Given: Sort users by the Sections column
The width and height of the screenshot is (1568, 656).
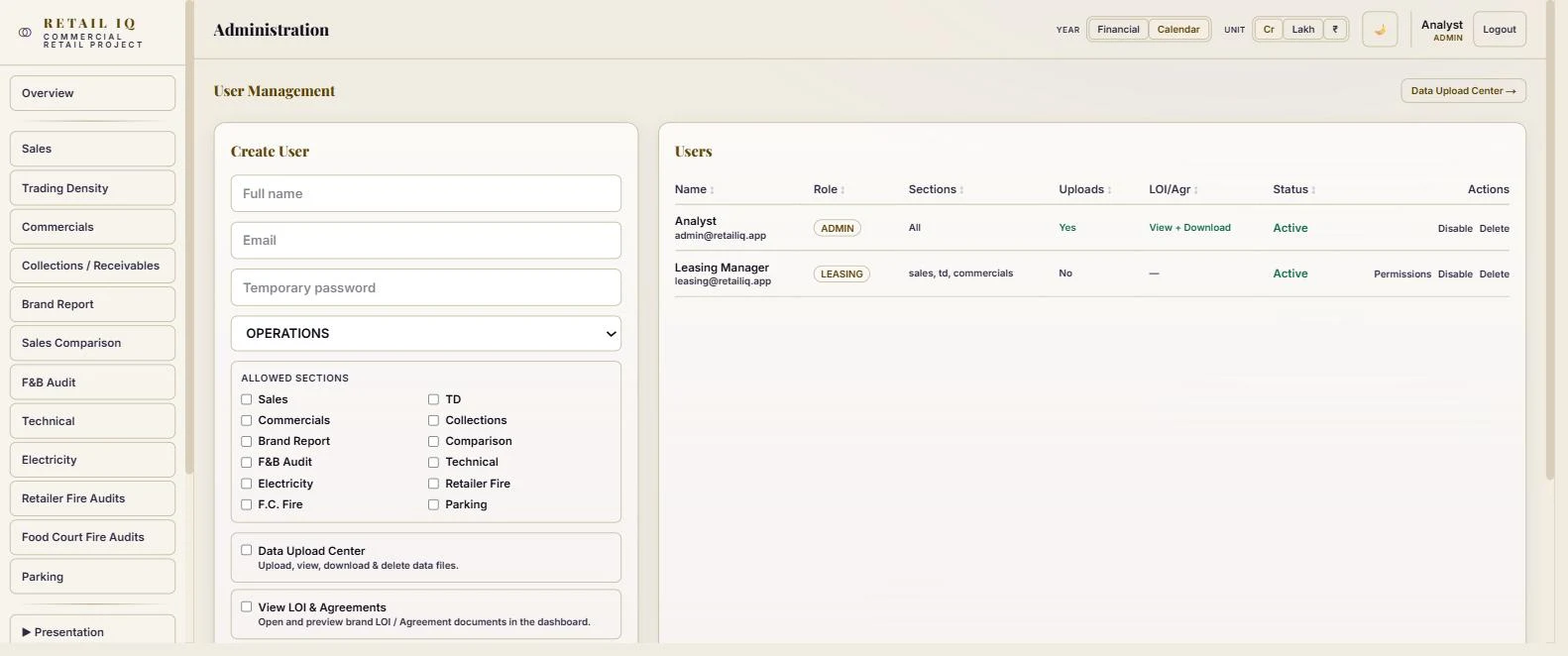Looking at the screenshot, I should tap(936, 189).
